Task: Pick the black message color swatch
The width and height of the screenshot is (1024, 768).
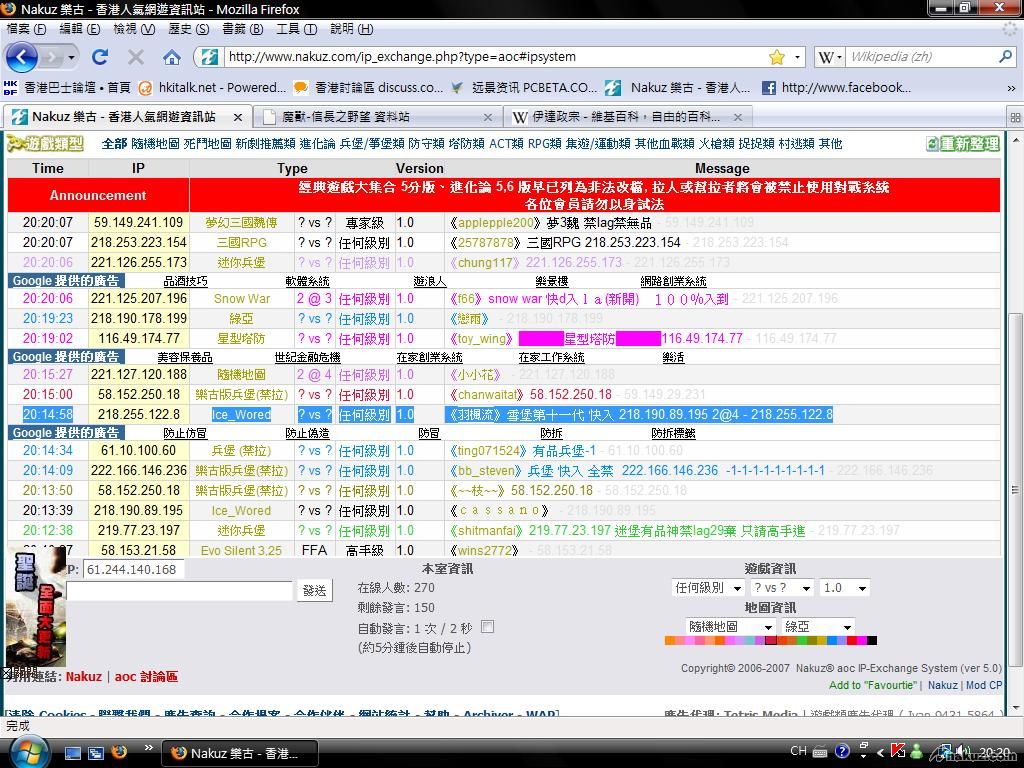Action: [872, 641]
